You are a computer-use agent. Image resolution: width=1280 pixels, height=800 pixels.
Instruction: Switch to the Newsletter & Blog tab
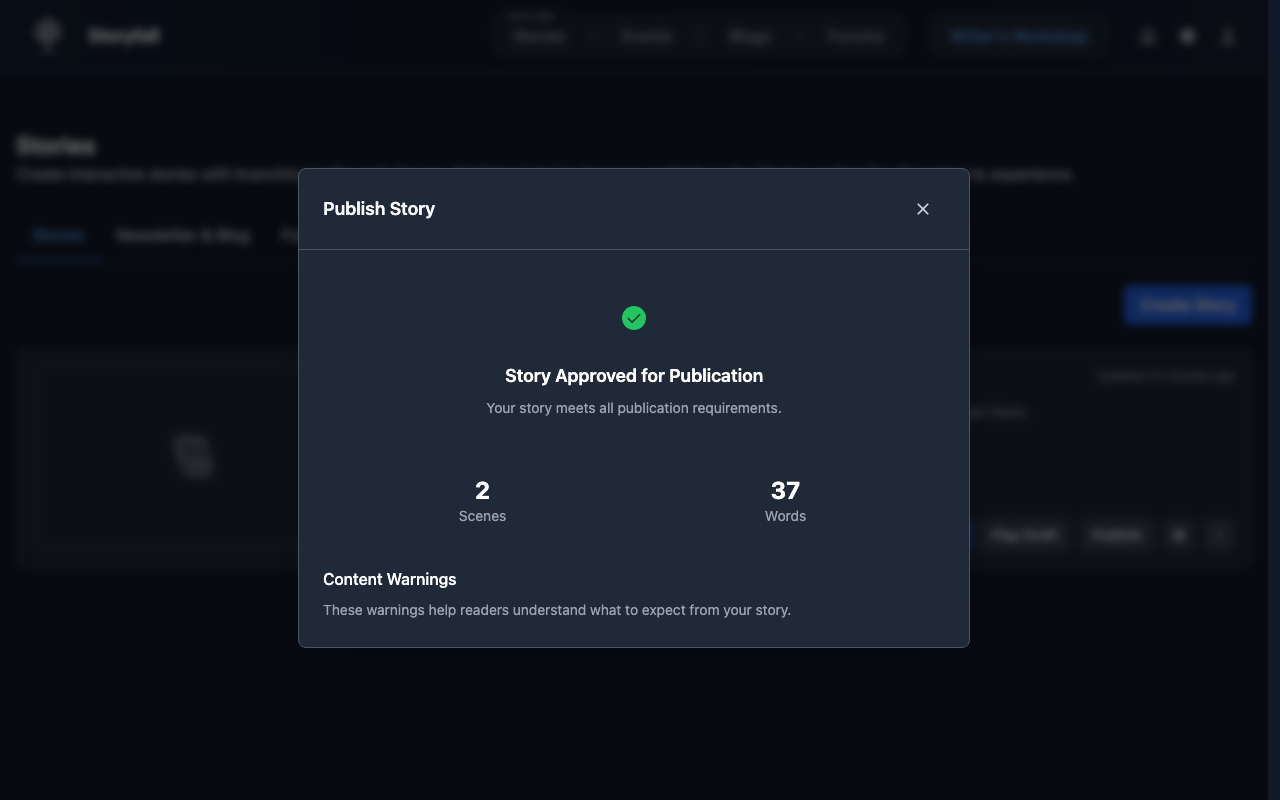[x=183, y=236]
